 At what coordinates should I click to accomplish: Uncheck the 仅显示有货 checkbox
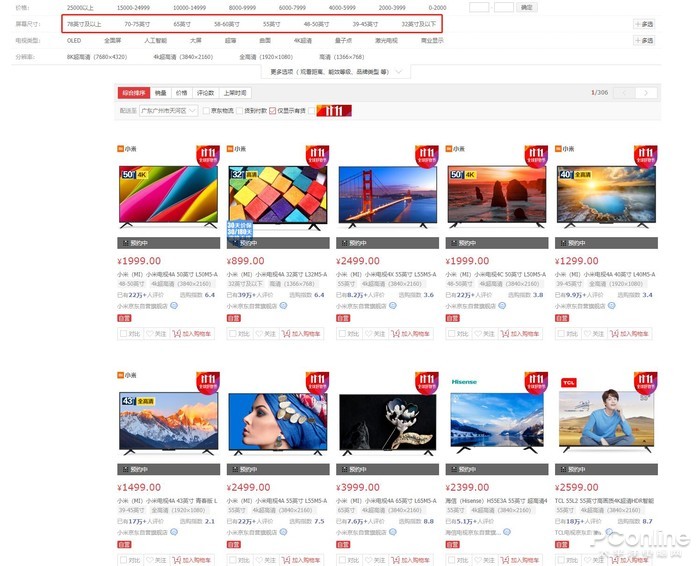click(272, 111)
